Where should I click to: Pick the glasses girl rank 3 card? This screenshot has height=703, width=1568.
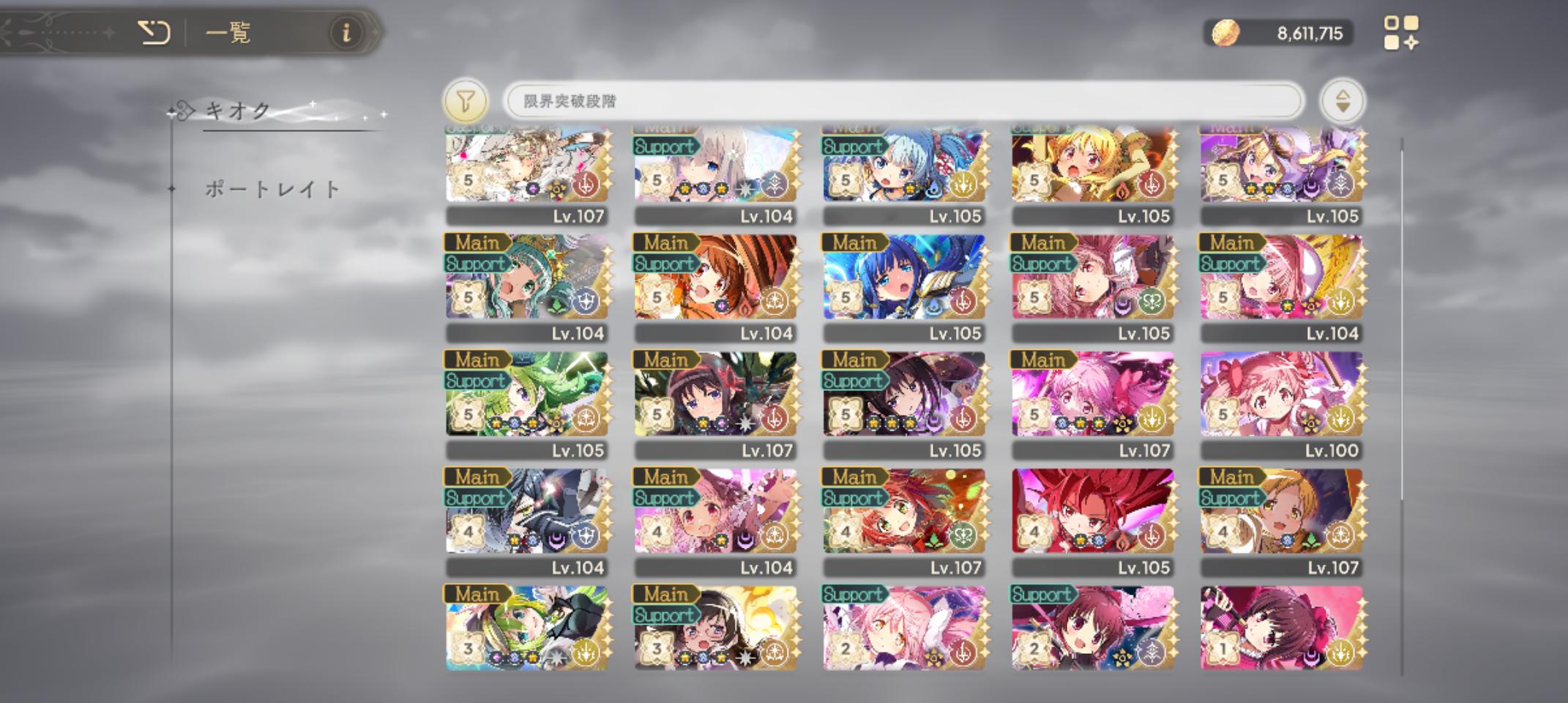[x=715, y=628]
